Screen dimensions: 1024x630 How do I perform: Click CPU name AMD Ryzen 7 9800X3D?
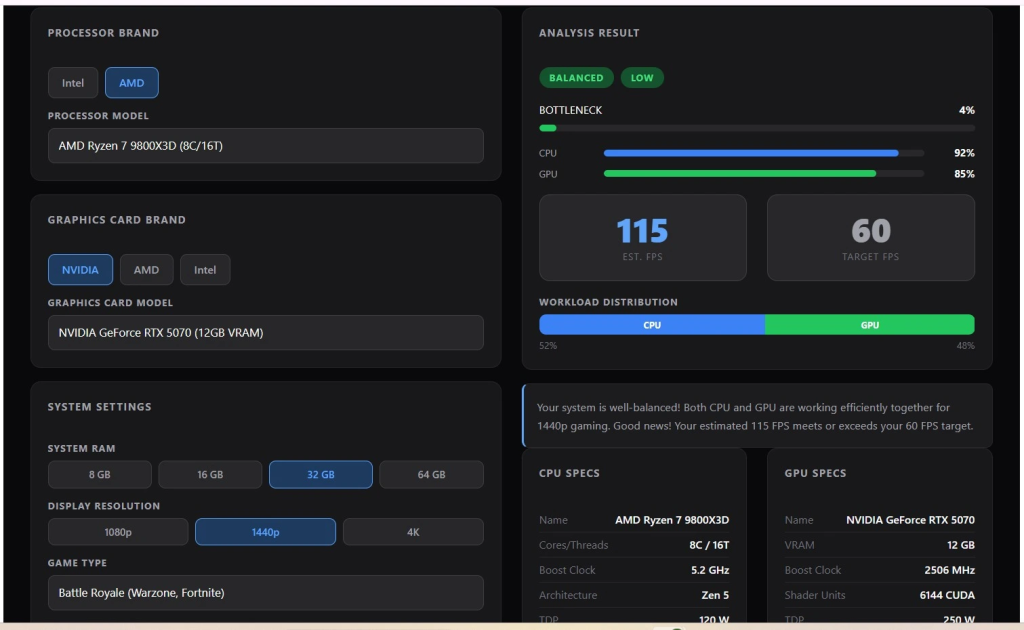click(x=672, y=520)
